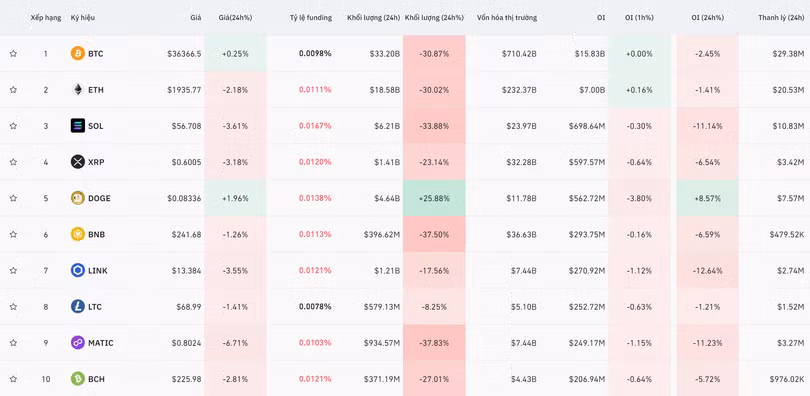Open the DOGE symbol link

99,198
